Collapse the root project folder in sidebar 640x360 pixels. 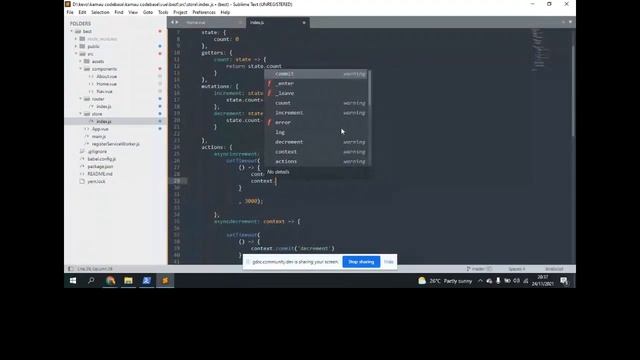tap(72, 31)
